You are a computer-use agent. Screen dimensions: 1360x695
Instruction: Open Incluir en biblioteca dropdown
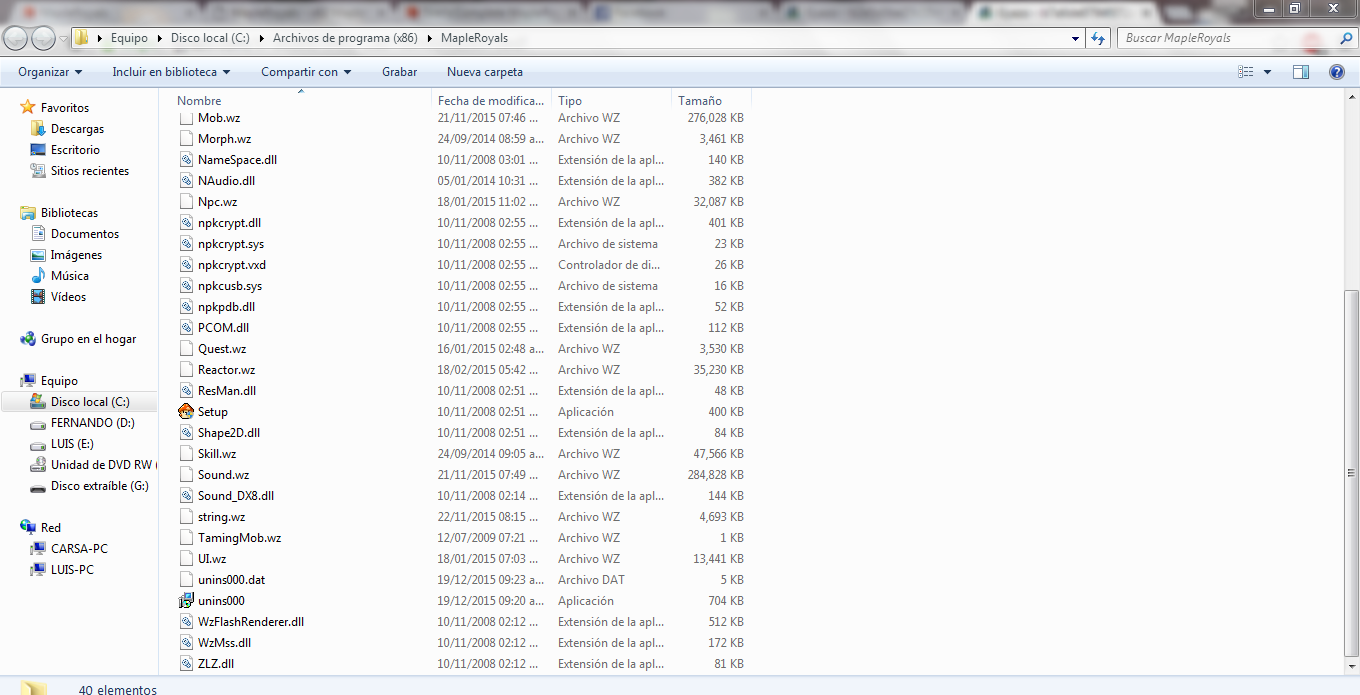point(171,72)
